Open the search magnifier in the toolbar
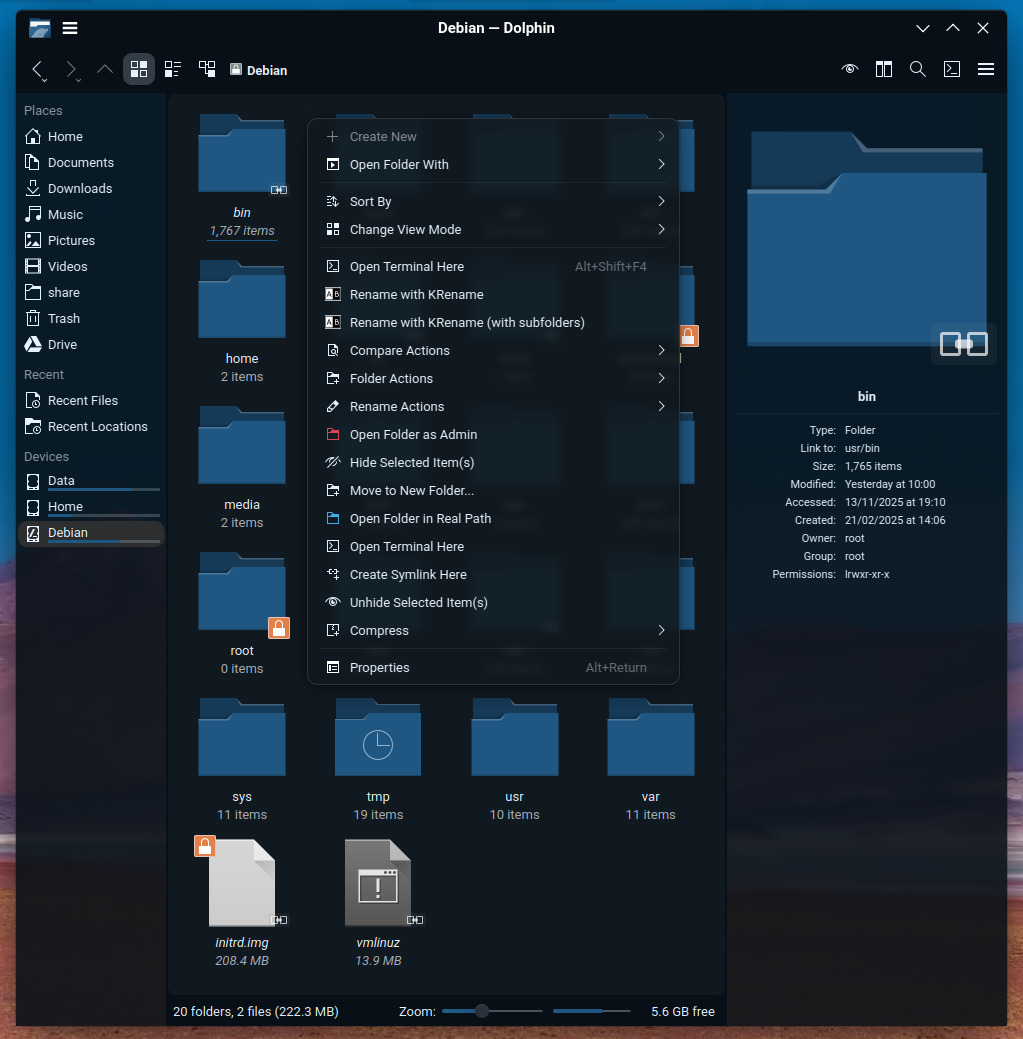The width and height of the screenshot is (1023, 1039). coord(917,69)
